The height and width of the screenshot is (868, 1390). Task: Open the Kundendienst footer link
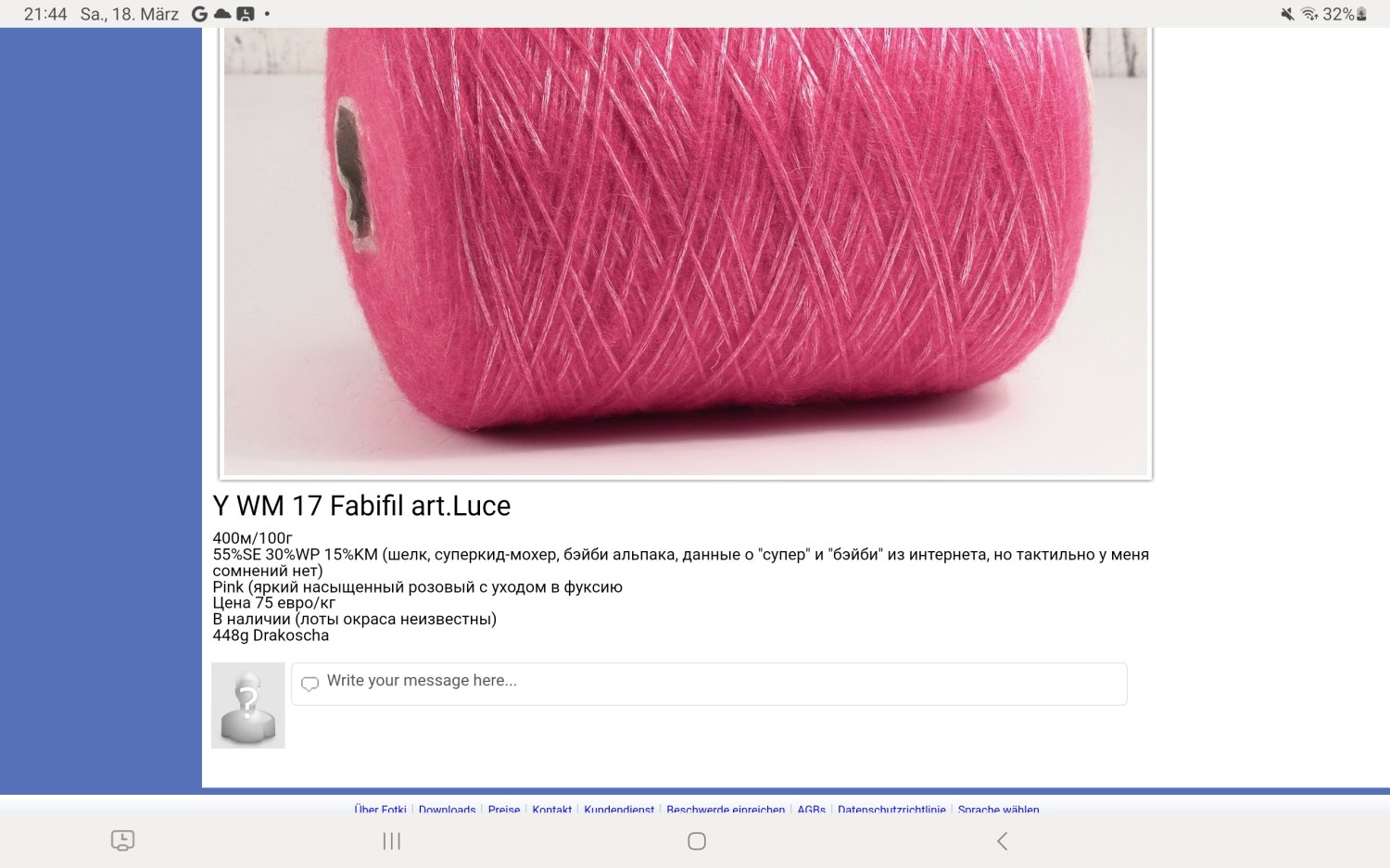pos(619,810)
